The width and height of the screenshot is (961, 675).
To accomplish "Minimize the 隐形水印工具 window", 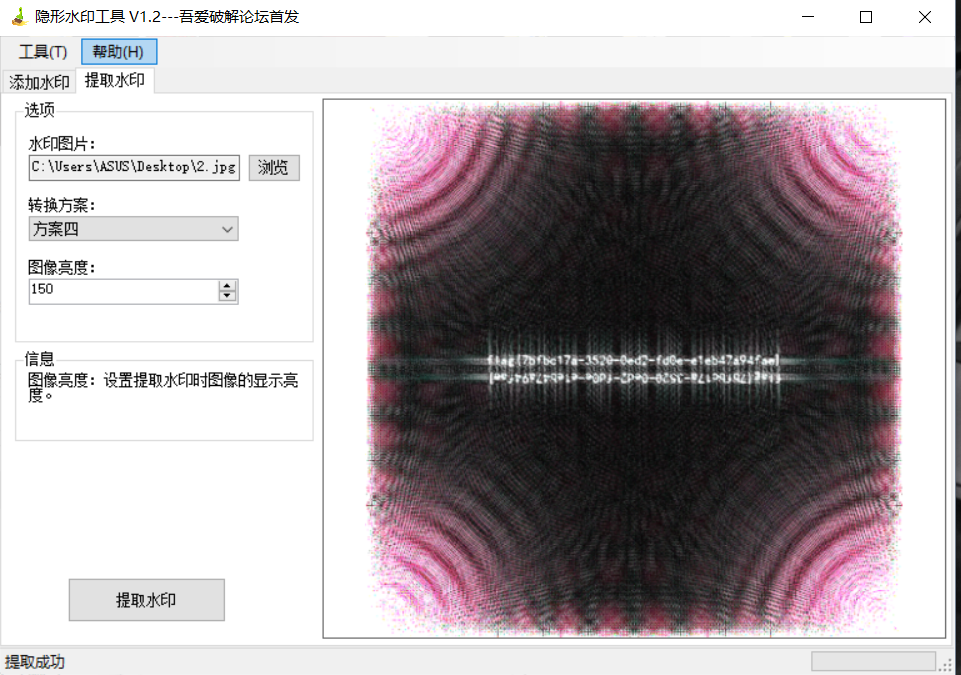I will [808, 17].
